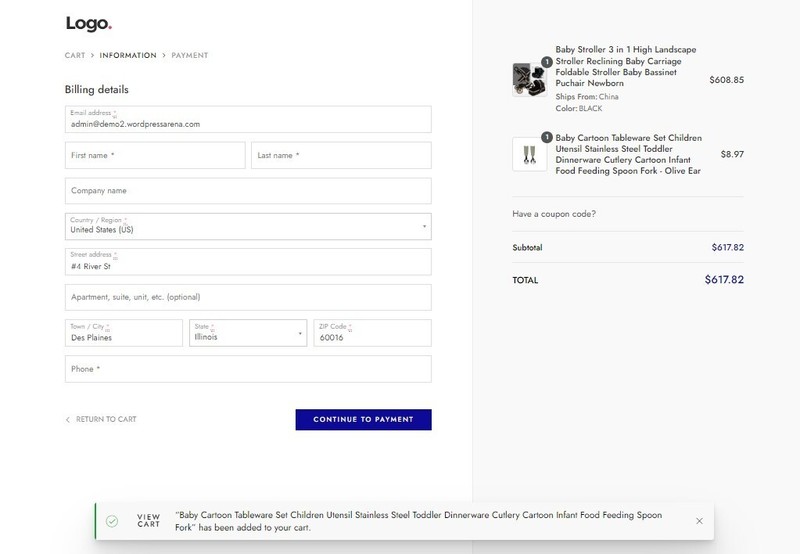
Task: Go to the CART breadcrumb step
Action: pos(75,55)
